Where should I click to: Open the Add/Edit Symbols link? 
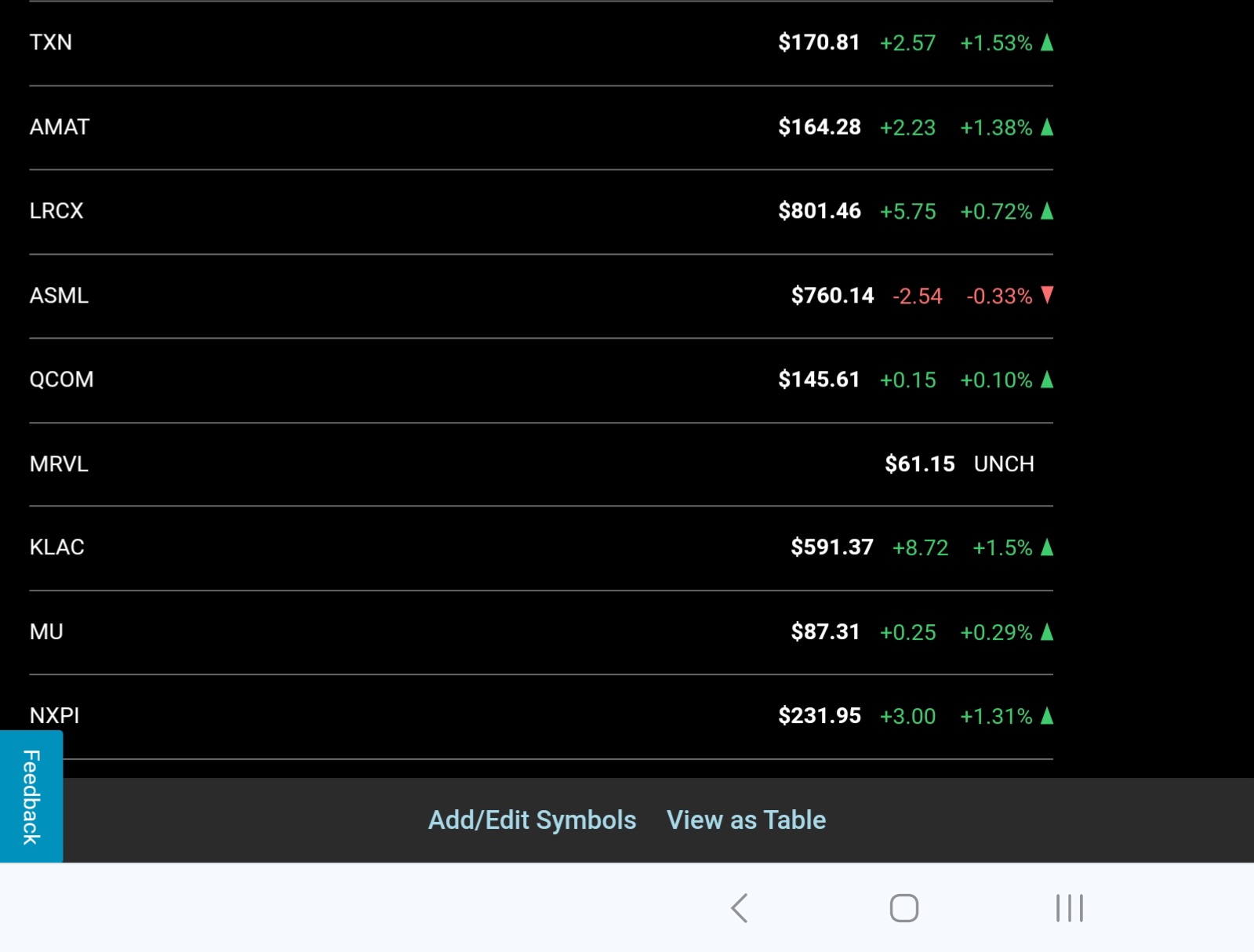pos(532,820)
